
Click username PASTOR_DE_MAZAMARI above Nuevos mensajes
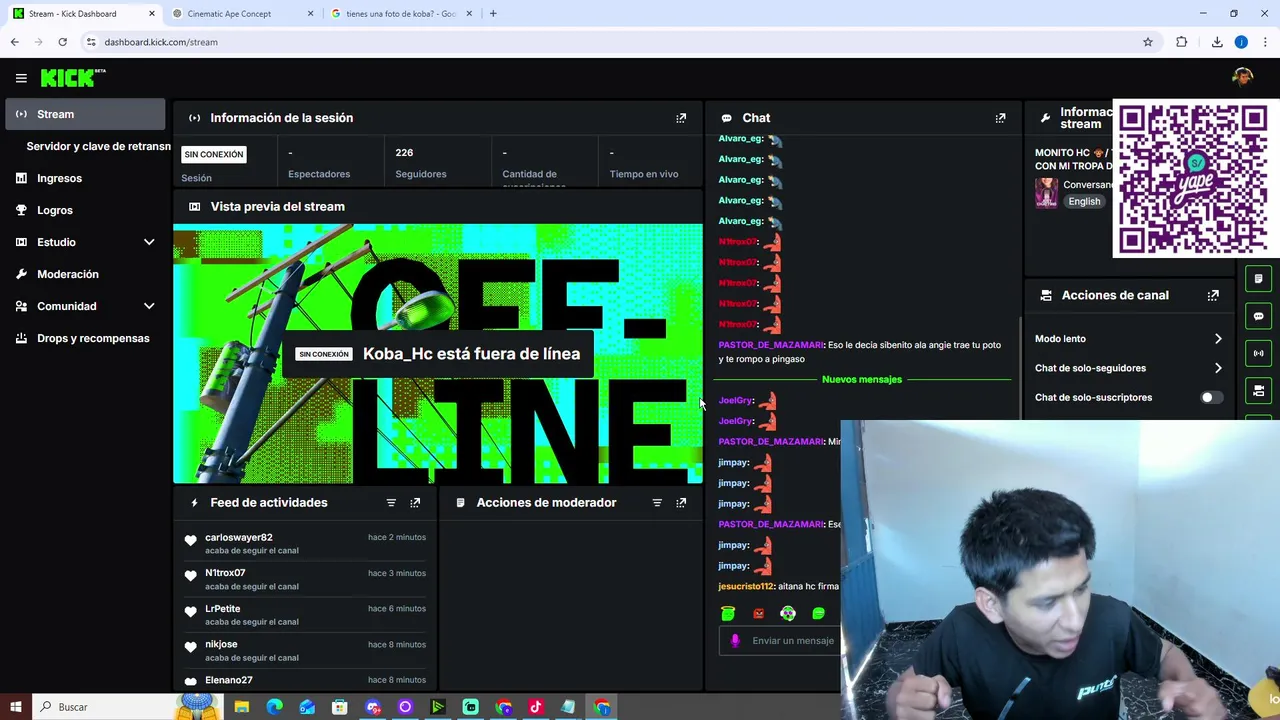[x=770, y=345]
